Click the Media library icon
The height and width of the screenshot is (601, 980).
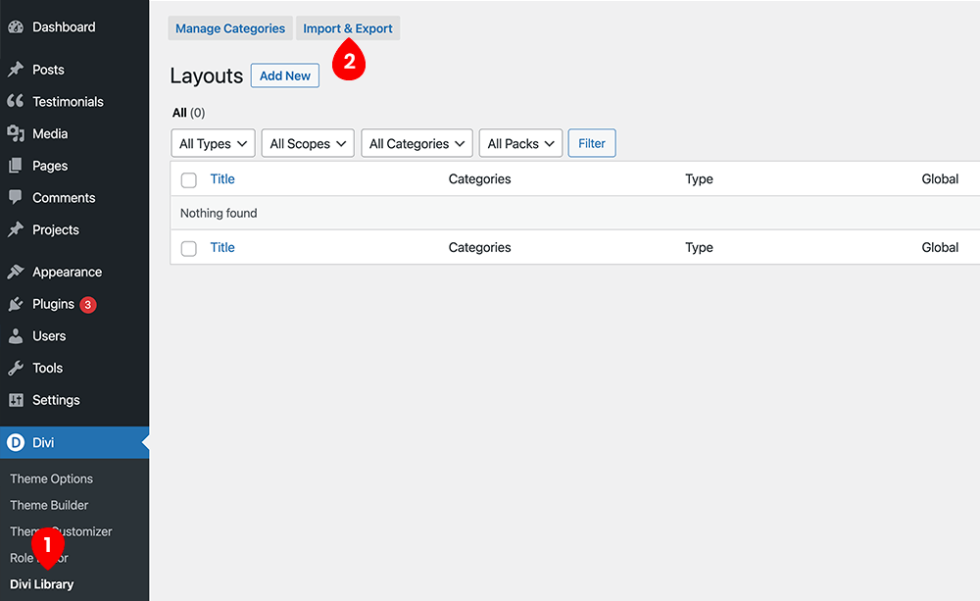tap(16, 134)
